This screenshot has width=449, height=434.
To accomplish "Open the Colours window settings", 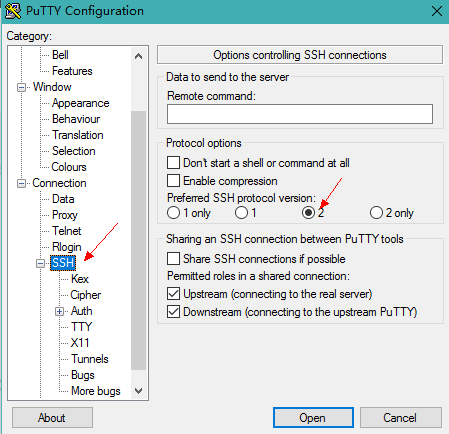I will click(69, 167).
